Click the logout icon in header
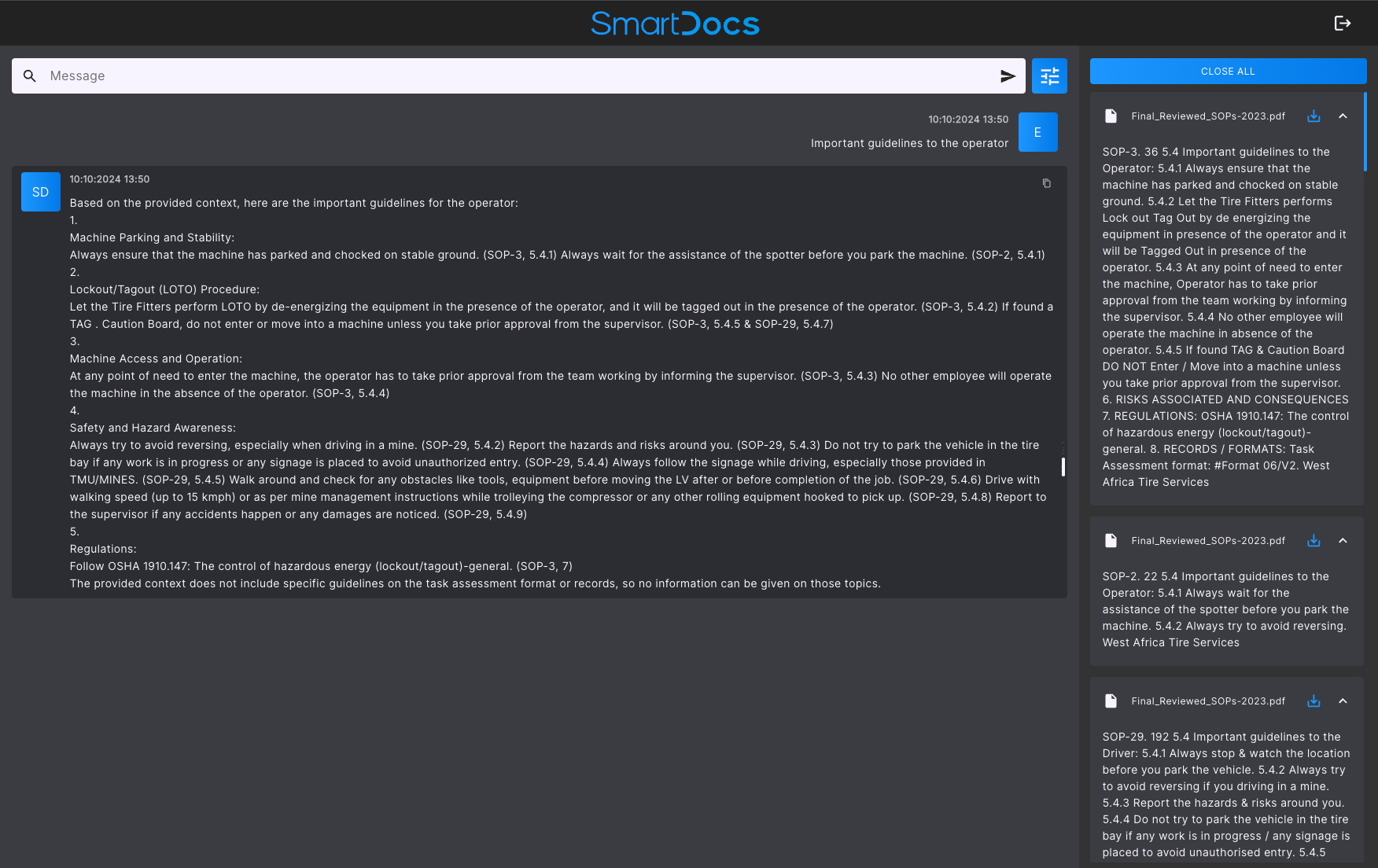The image size is (1378, 868). click(1342, 23)
